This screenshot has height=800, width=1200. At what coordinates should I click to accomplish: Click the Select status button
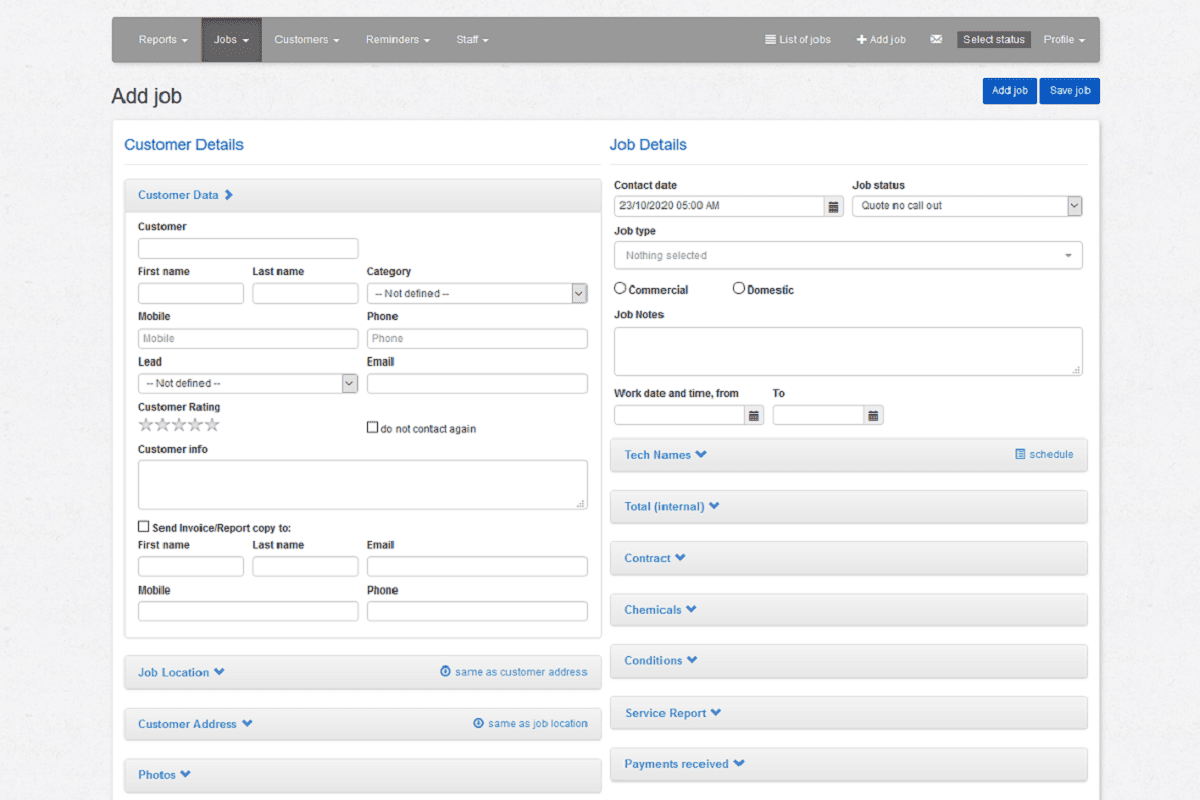click(x=994, y=40)
